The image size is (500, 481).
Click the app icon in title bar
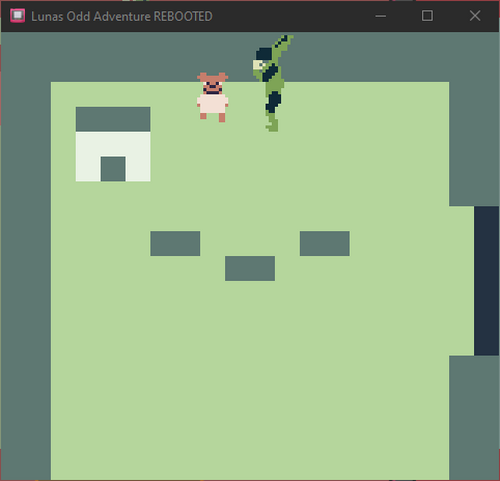point(18,16)
